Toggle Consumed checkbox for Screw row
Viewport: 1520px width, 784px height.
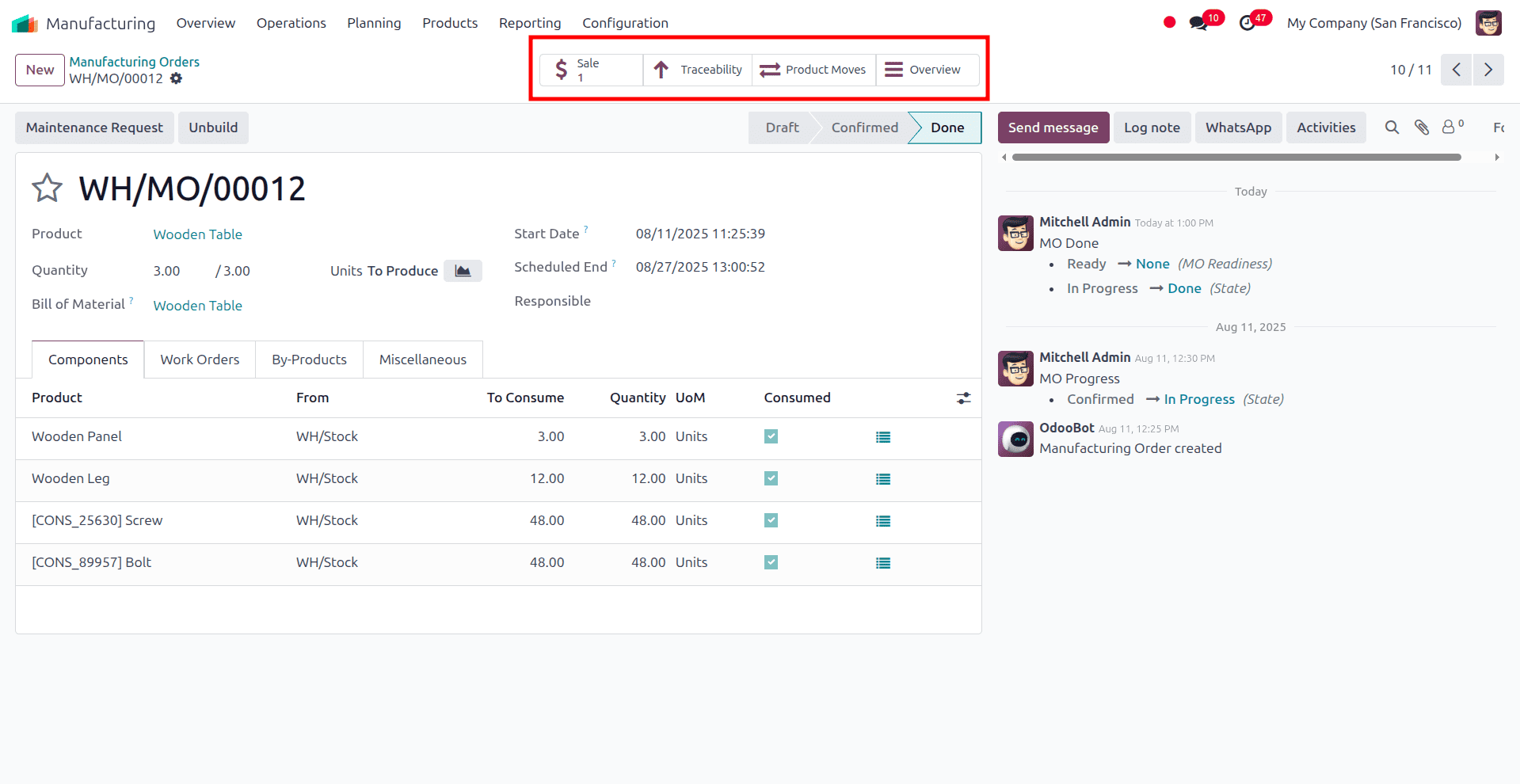tap(771, 520)
